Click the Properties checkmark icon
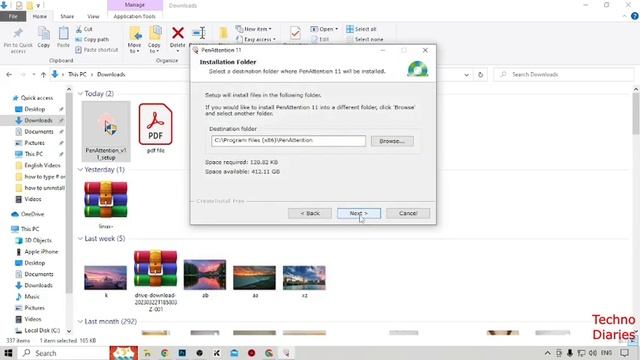This screenshot has width=640, height=360. pos(295,33)
